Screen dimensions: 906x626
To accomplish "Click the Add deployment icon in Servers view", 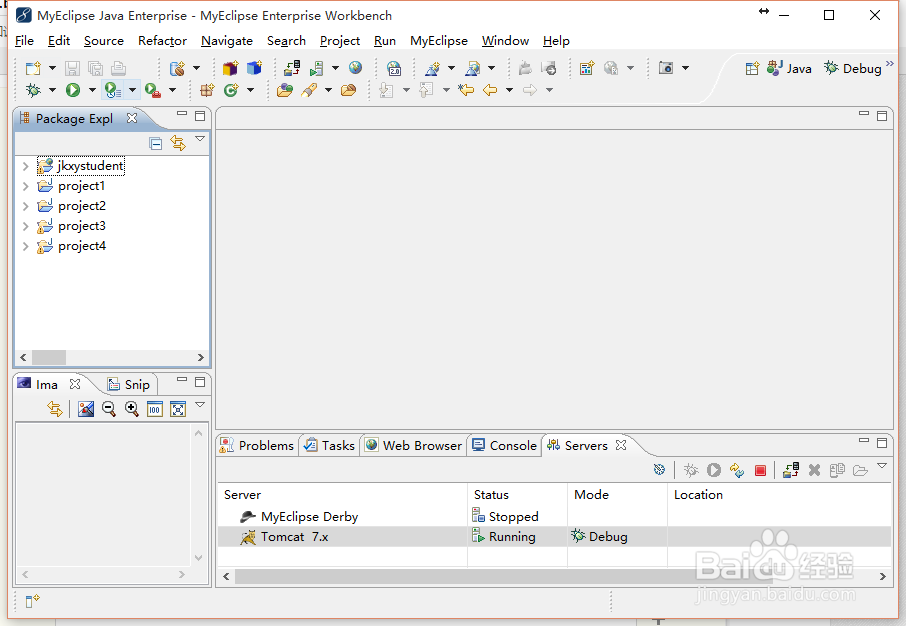I will 791,470.
